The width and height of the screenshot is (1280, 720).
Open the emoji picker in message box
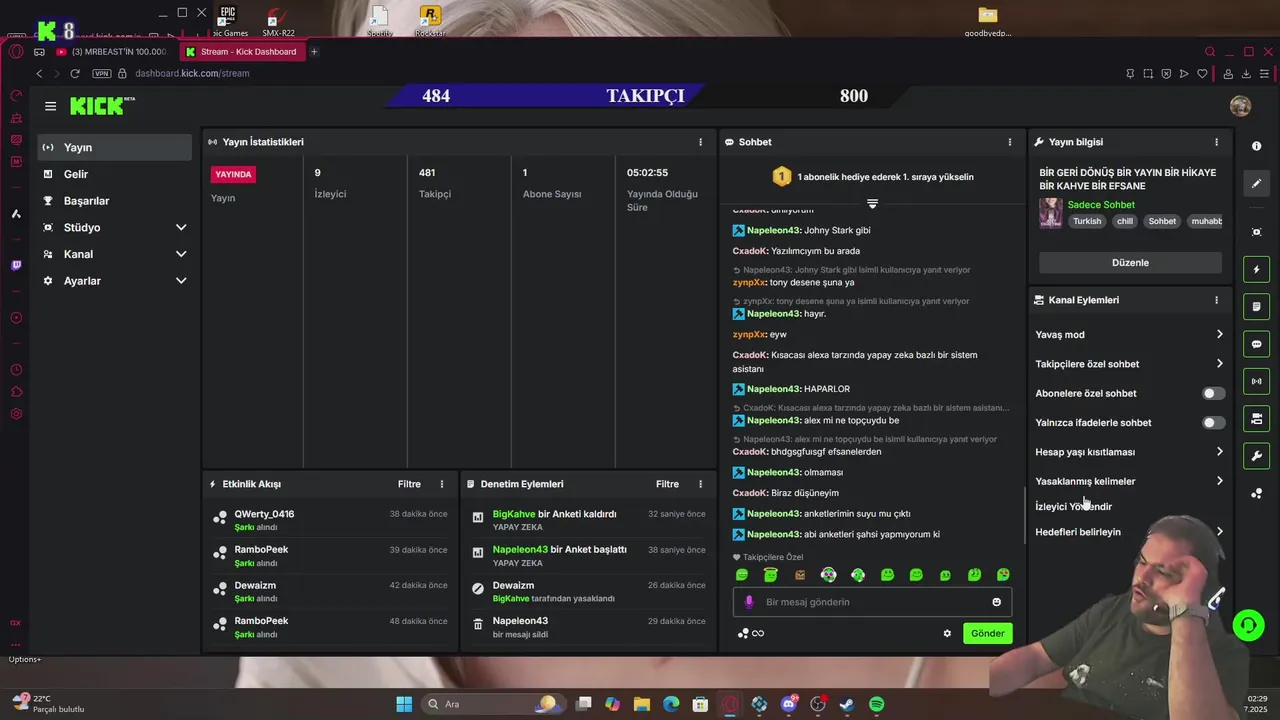(996, 602)
